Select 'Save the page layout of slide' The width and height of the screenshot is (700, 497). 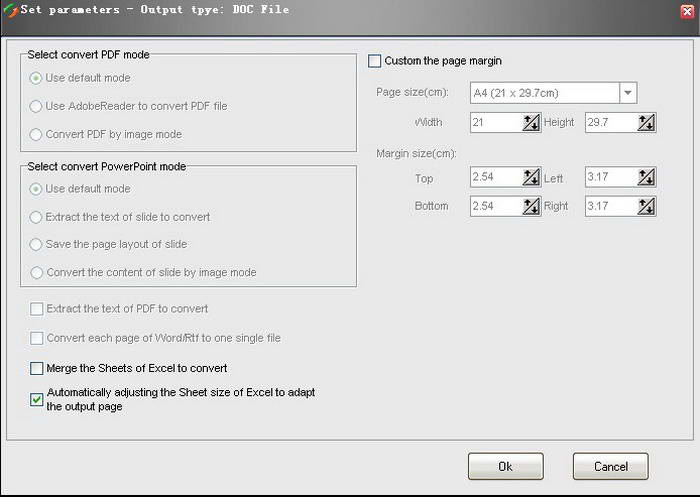(36, 244)
